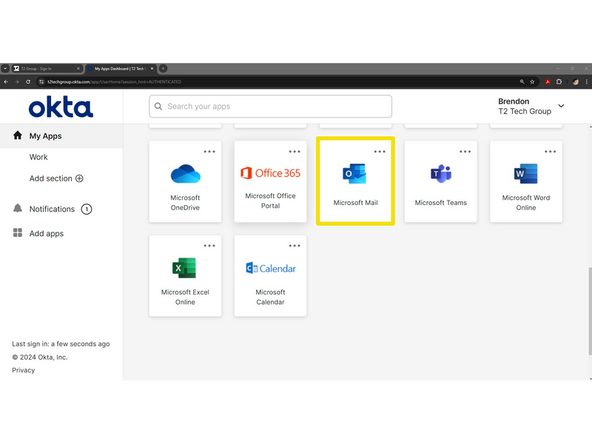This screenshot has height=444, width=592.
Task: Open the Microsoft Calendar icon
Action: click(270, 268)
